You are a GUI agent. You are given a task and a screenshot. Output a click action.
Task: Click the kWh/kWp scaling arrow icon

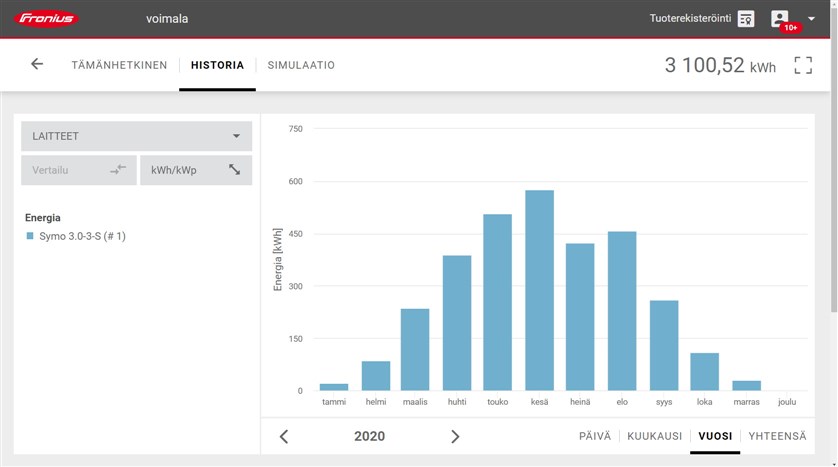[234, 170]
